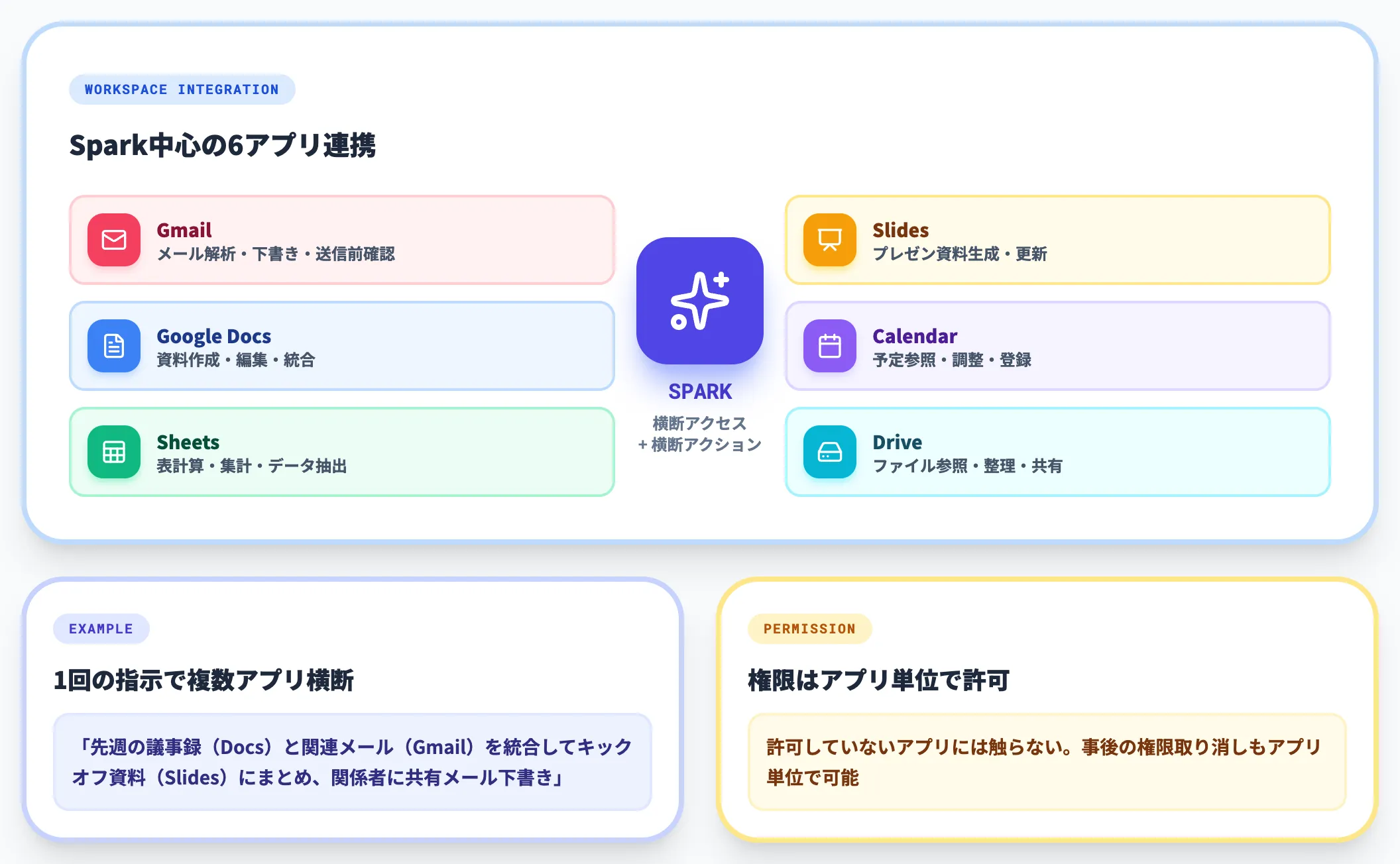Click the teal Drive storage icon
Image resolution: width=1400 pixels, height=864 pixels.
(x=830, y=452)
